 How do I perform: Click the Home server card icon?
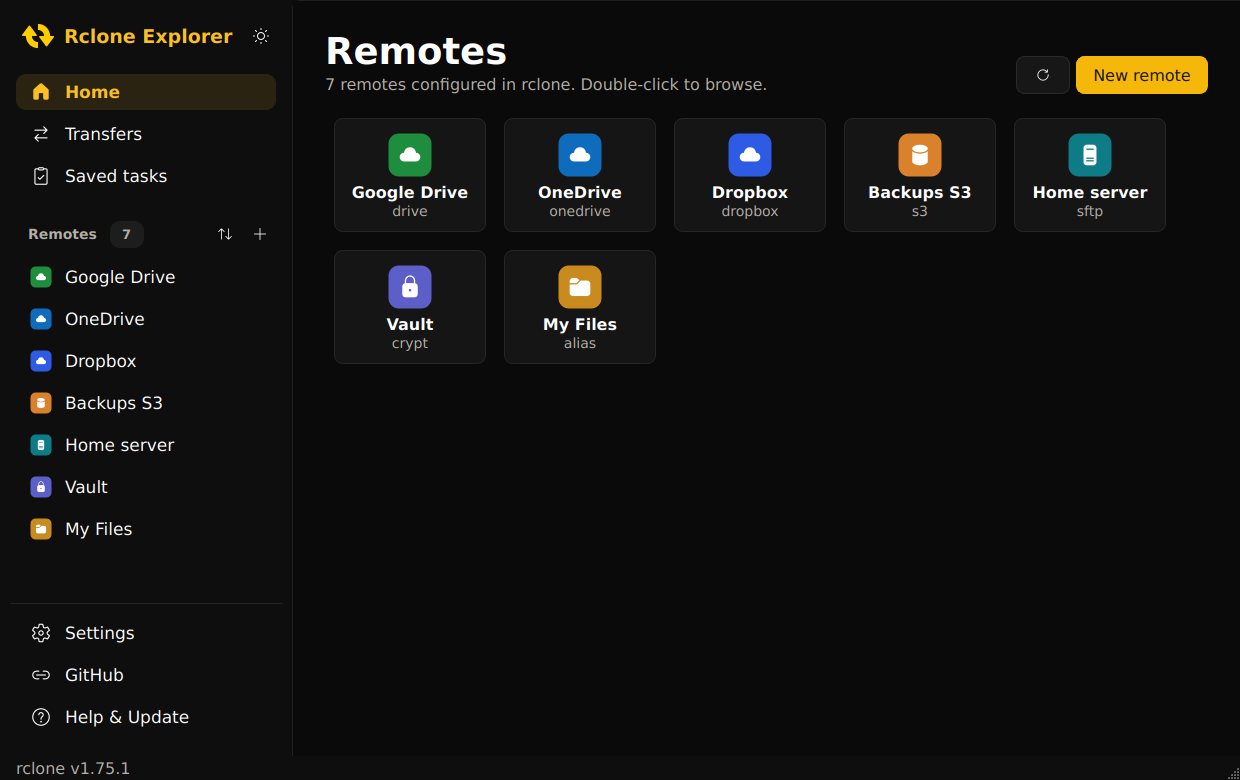point(1090,155)
